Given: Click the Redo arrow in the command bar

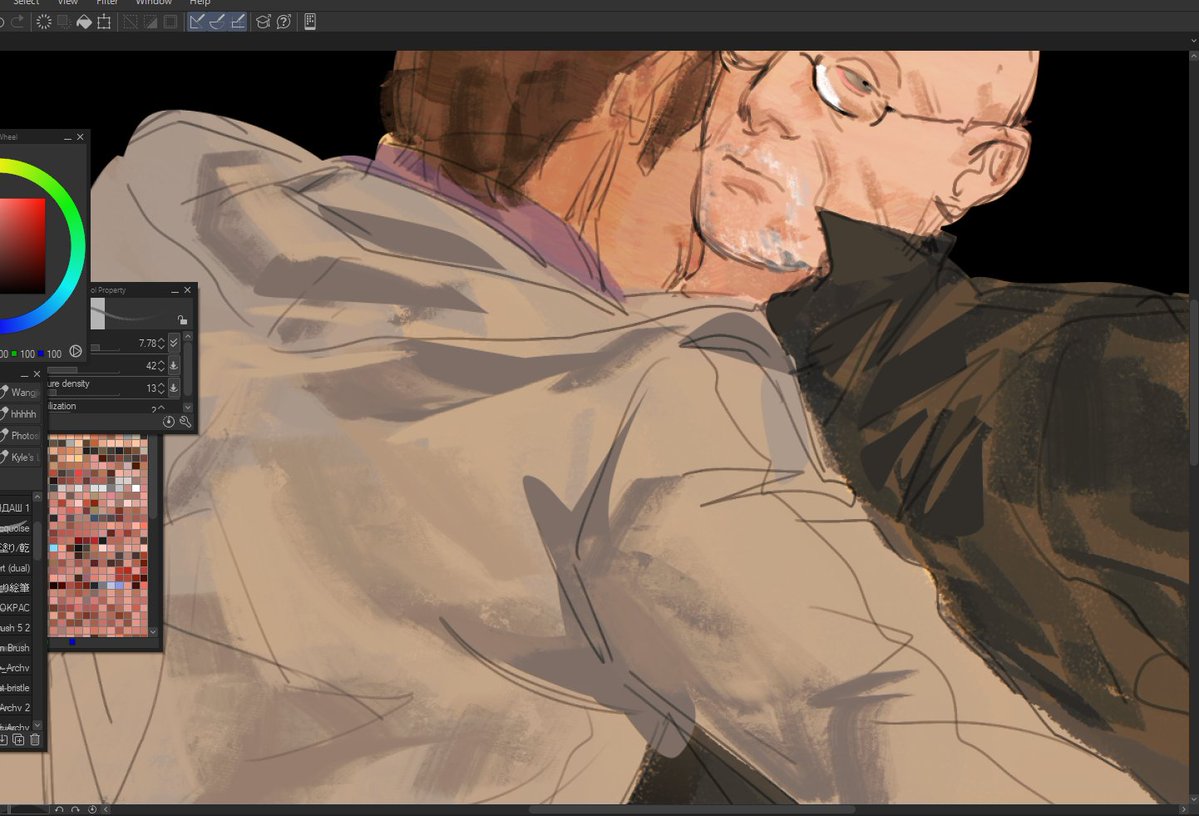Looking at the screenshot, I should (17, 22).
